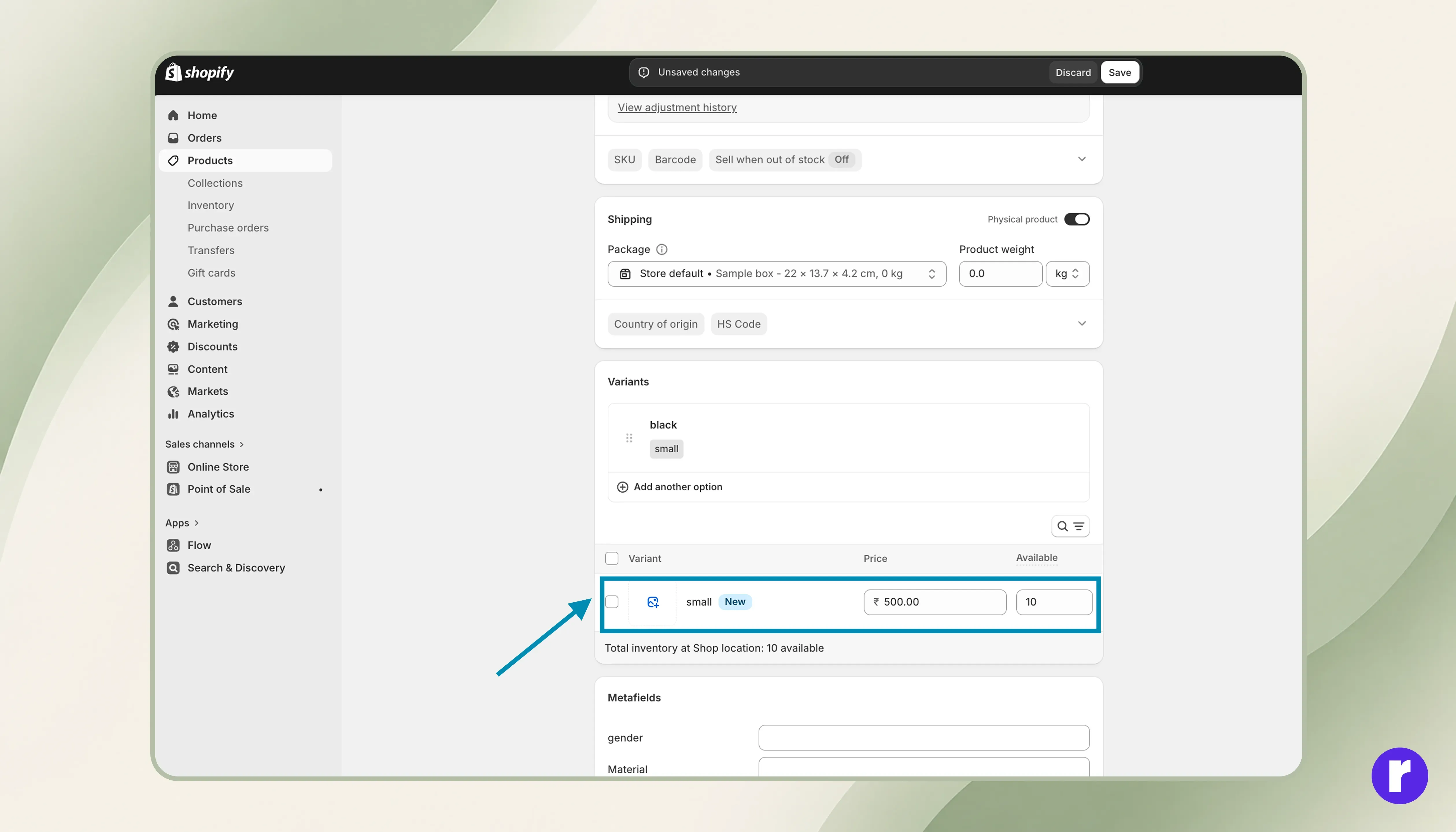Go to Customers in sidebar

(x=215, y=301)
